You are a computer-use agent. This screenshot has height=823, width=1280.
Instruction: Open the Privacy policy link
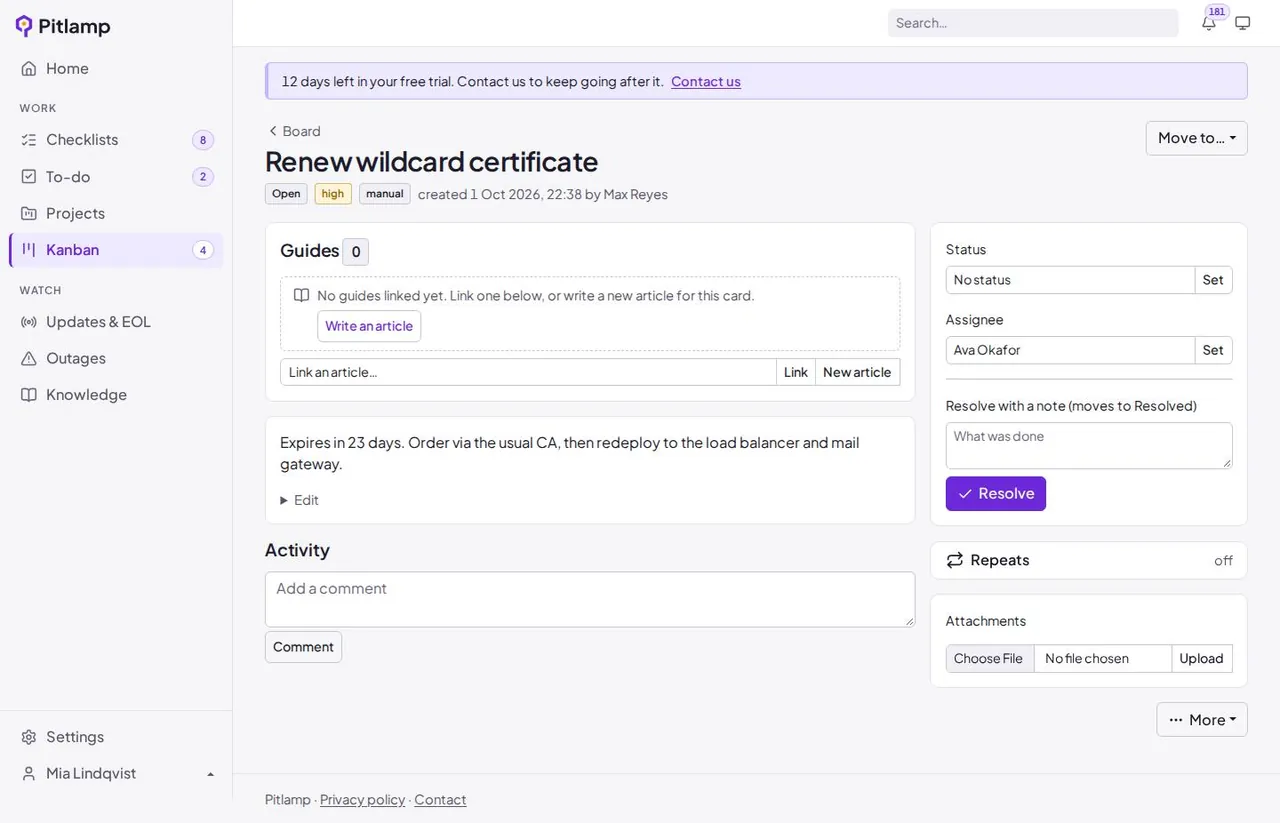pos(363,800)
